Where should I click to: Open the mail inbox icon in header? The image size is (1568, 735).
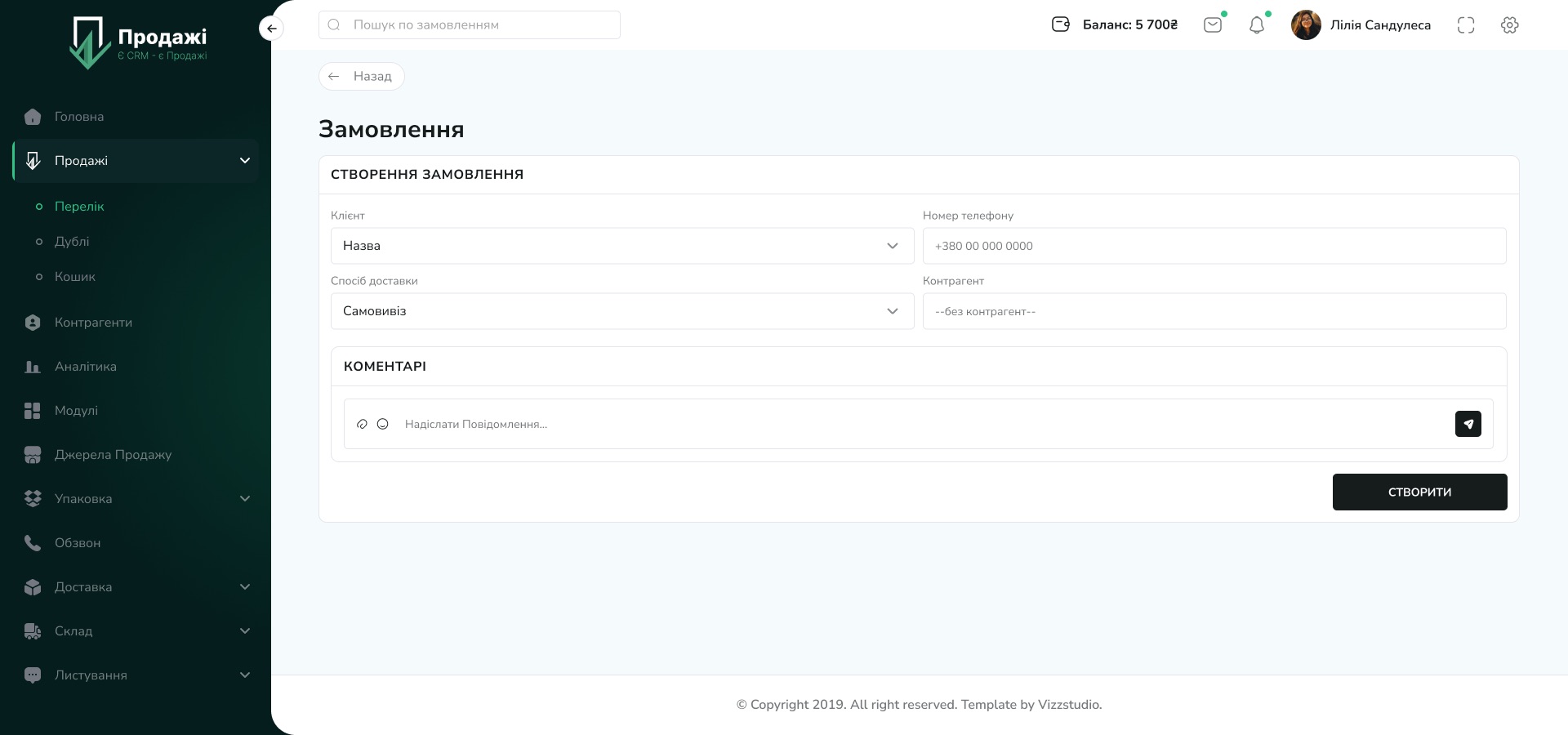pos(1213,25)
